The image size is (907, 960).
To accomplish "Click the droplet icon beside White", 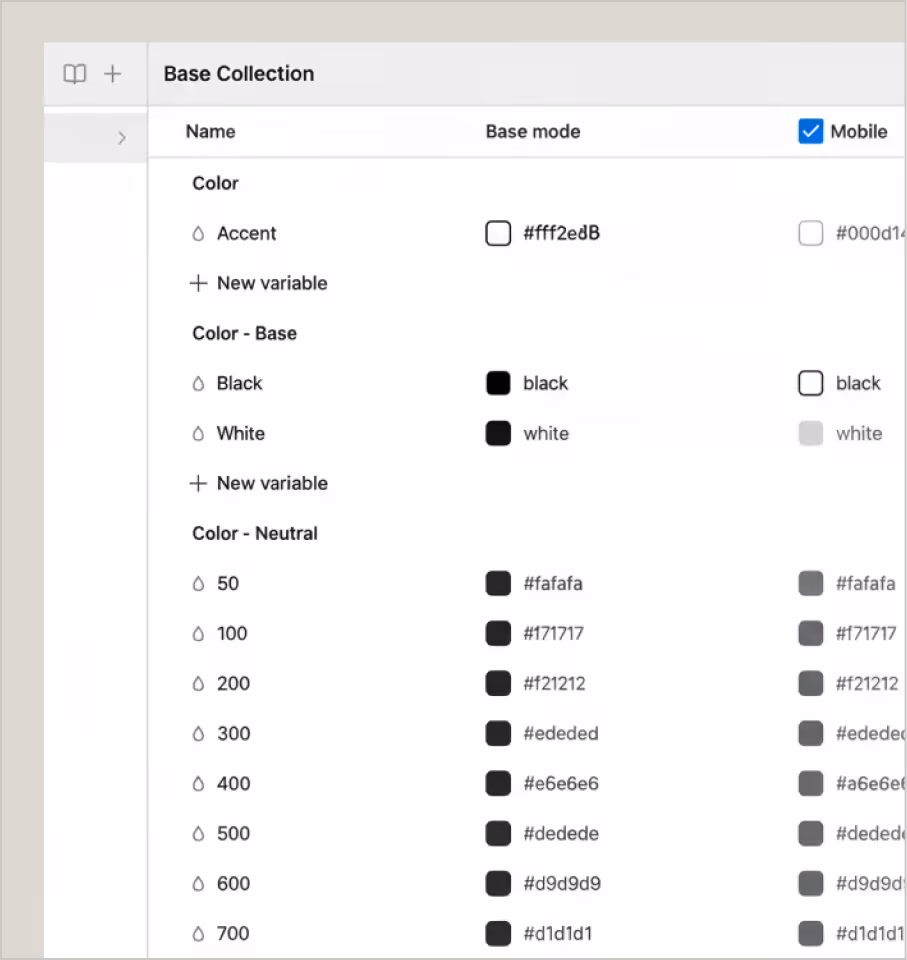I will pos(197,433).
